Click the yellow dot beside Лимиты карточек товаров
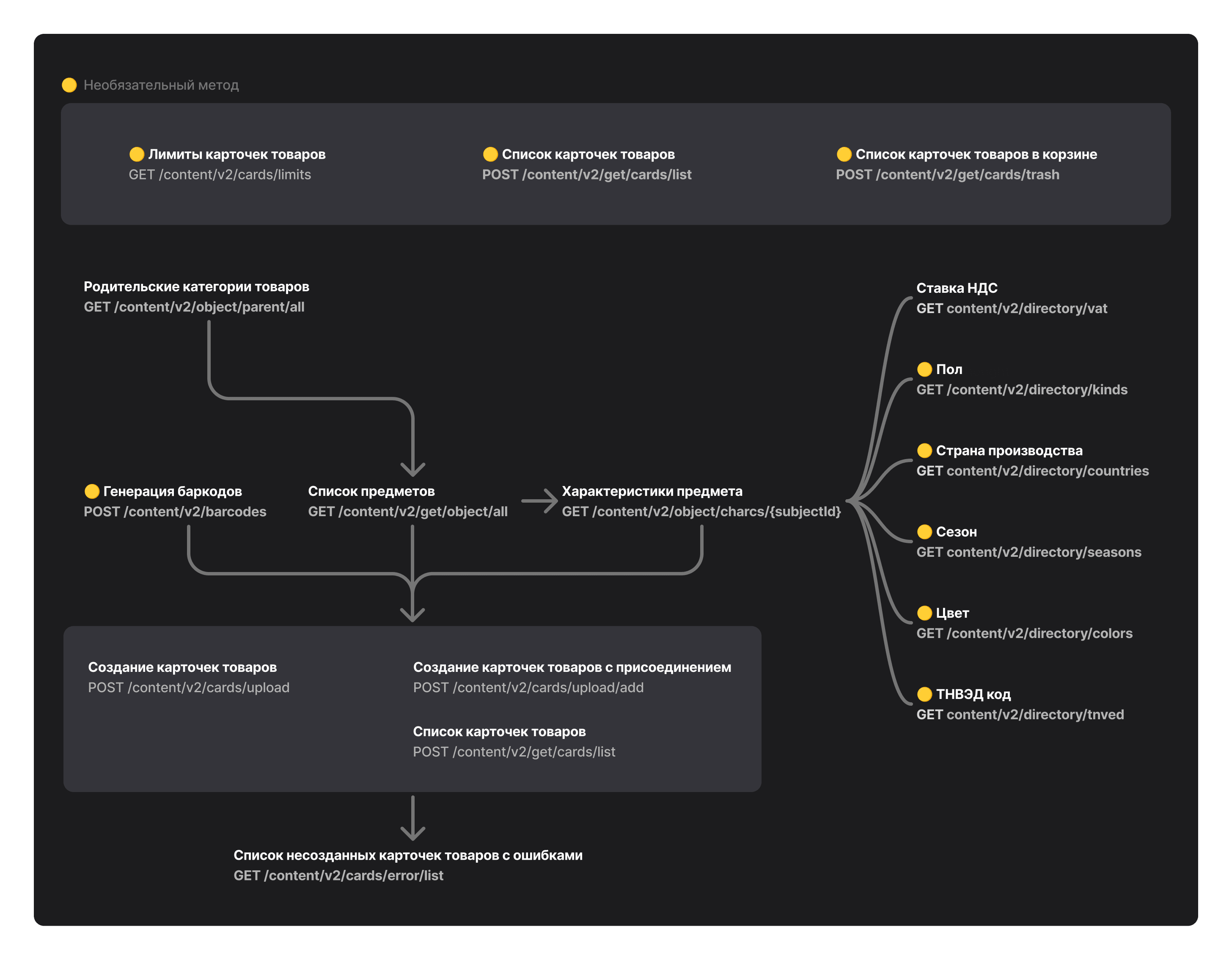The height and width of the screenshot is (960, 1232). 137,154
